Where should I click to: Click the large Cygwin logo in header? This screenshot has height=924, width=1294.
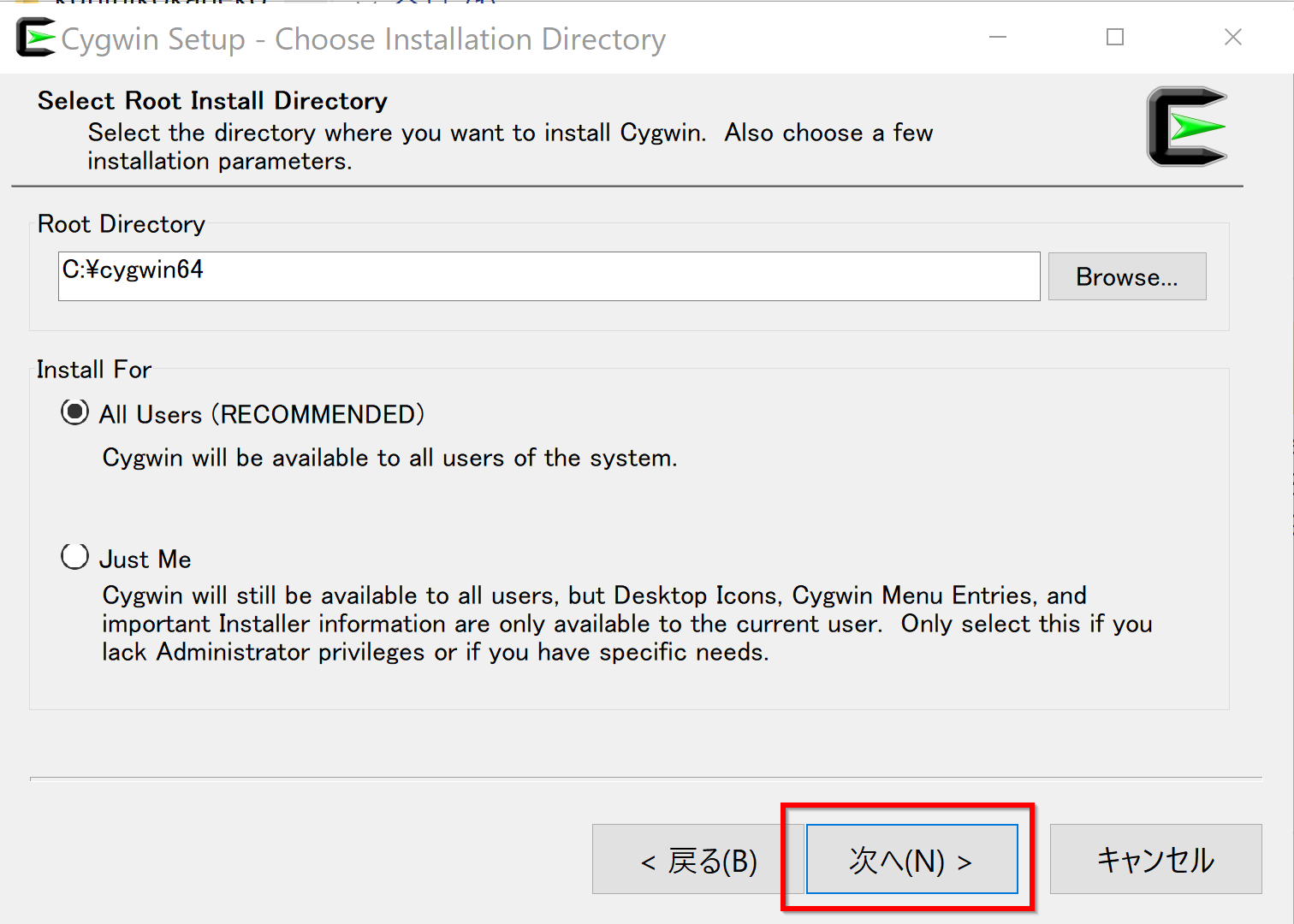1187,127
